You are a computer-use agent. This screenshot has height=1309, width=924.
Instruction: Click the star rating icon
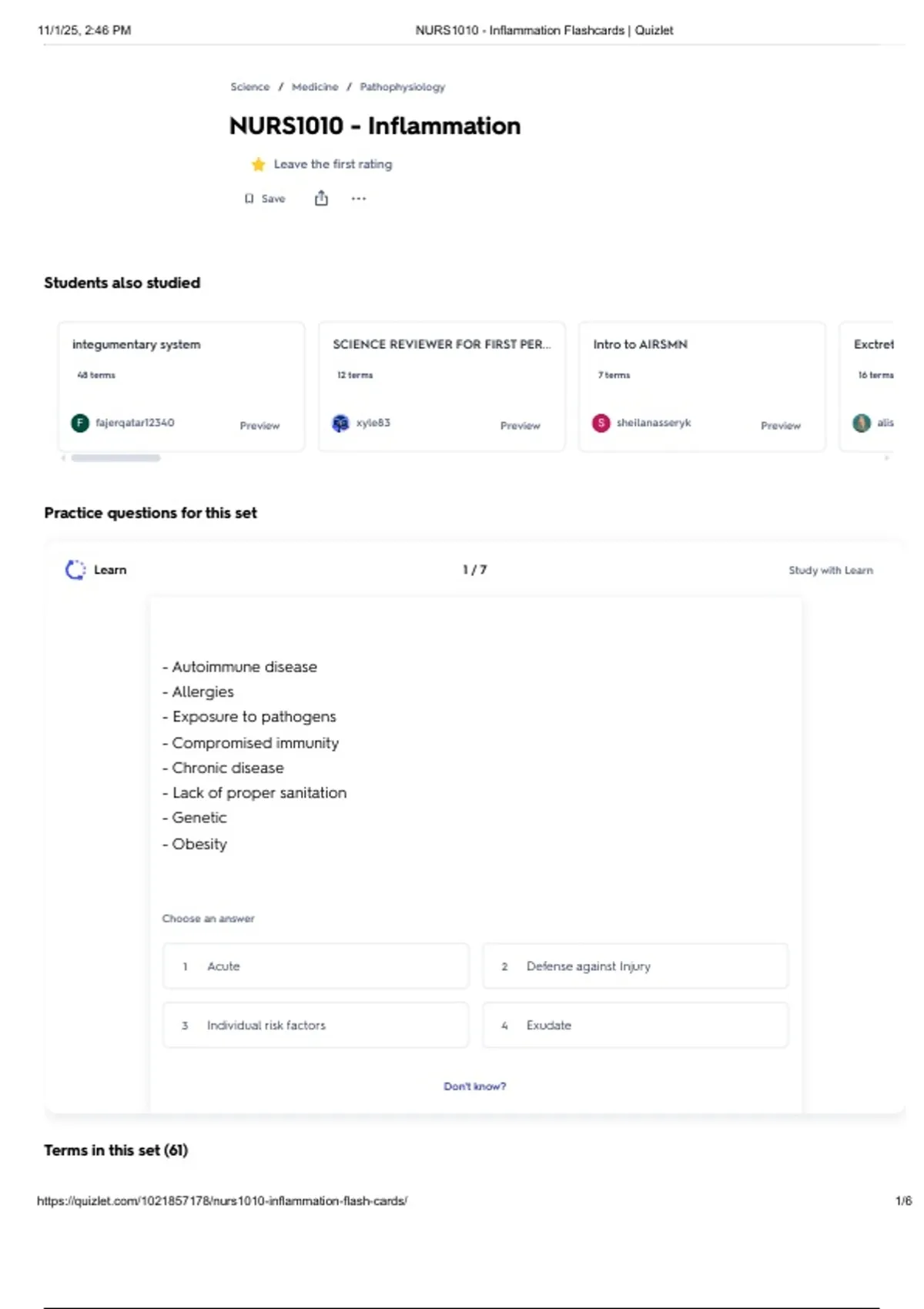(x=258, y=164)
